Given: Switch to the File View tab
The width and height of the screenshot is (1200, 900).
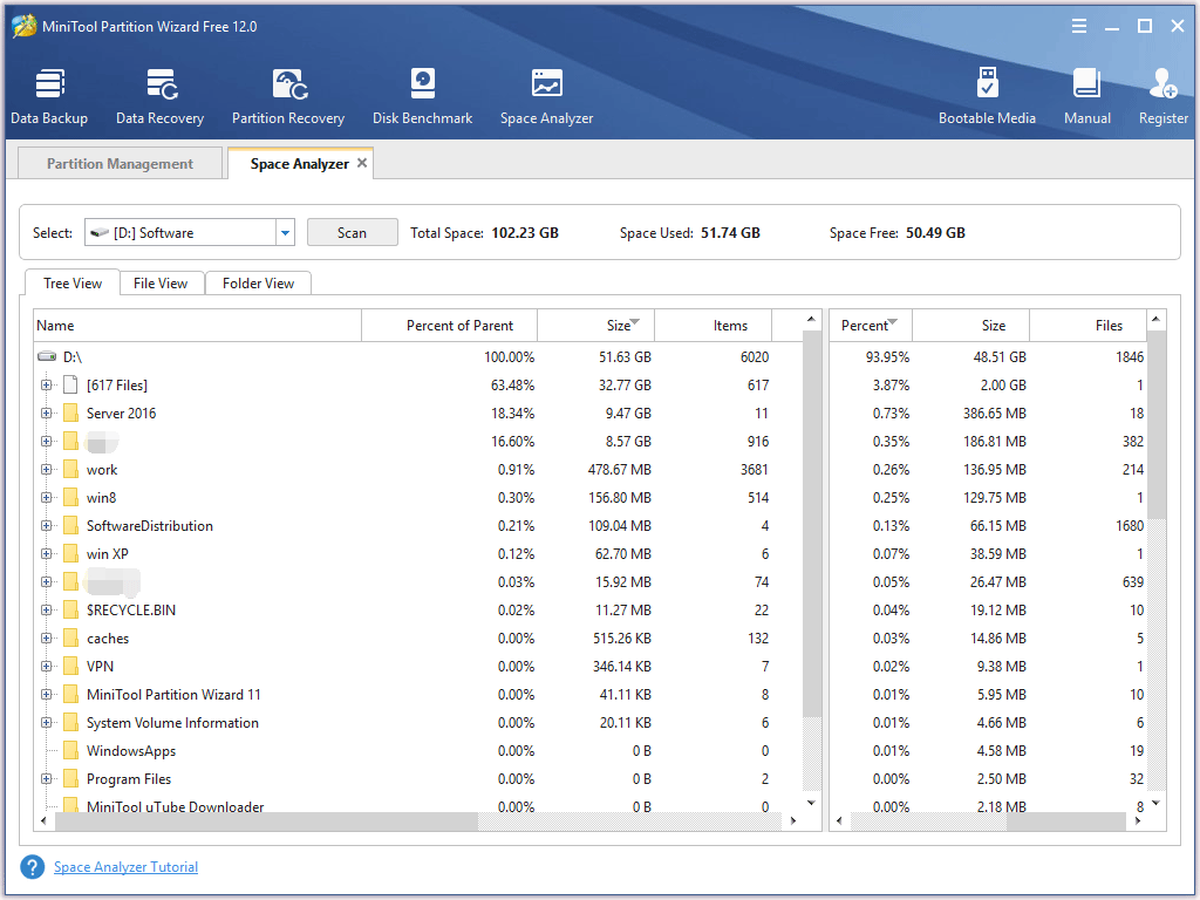Looking at the screenshot, I should point(160,283).
